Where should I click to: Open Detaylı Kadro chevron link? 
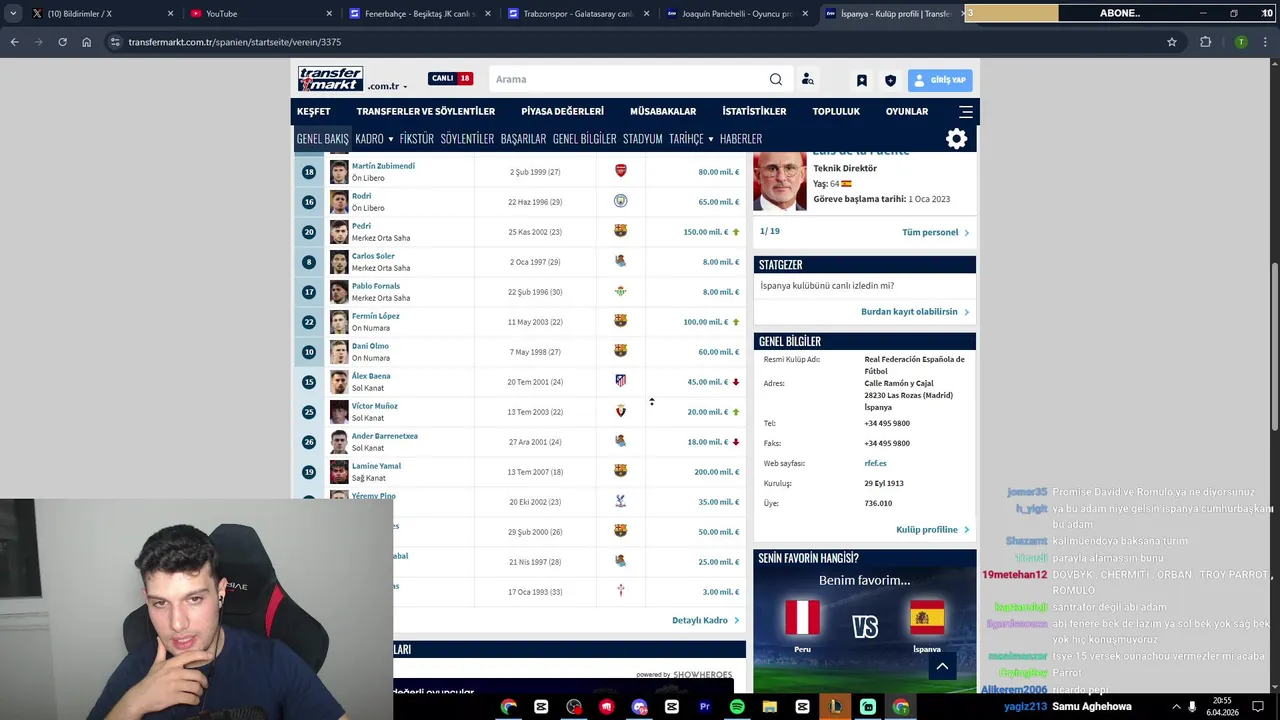705,620
